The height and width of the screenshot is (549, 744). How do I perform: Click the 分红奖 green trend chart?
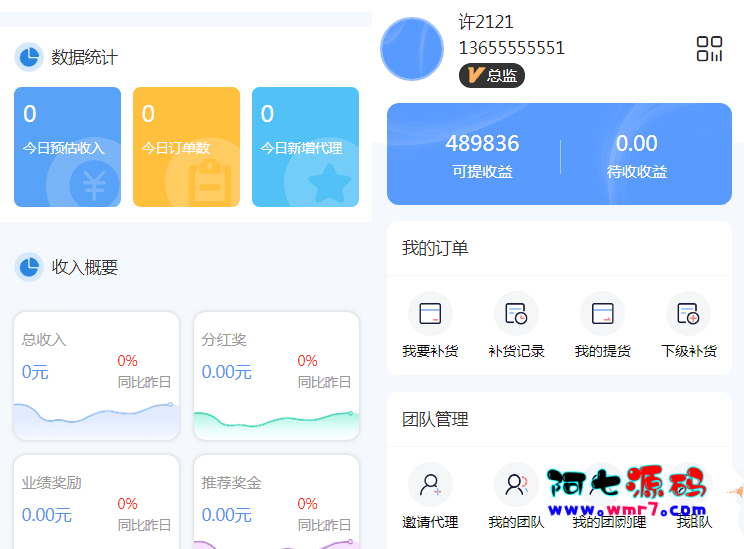277,425
